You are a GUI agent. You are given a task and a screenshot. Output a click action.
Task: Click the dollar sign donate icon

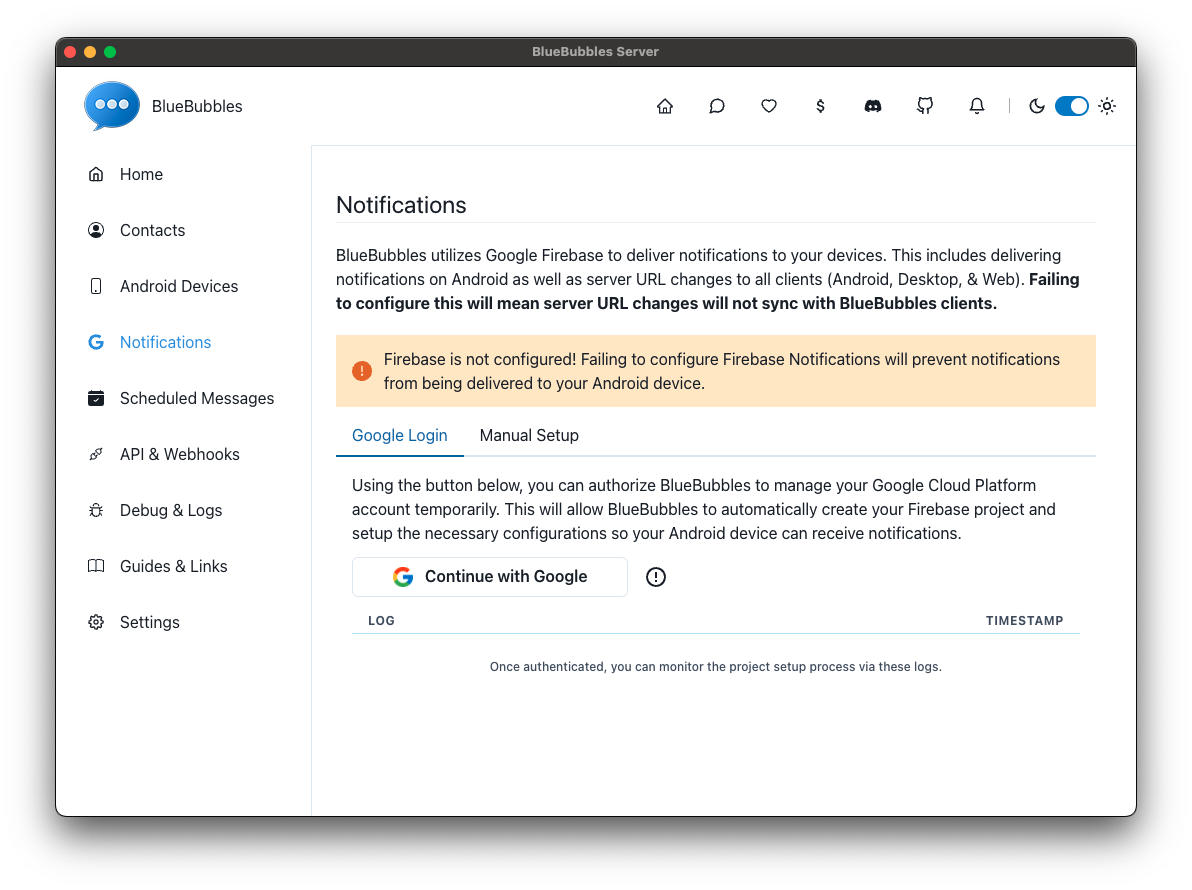pos(820,106)
